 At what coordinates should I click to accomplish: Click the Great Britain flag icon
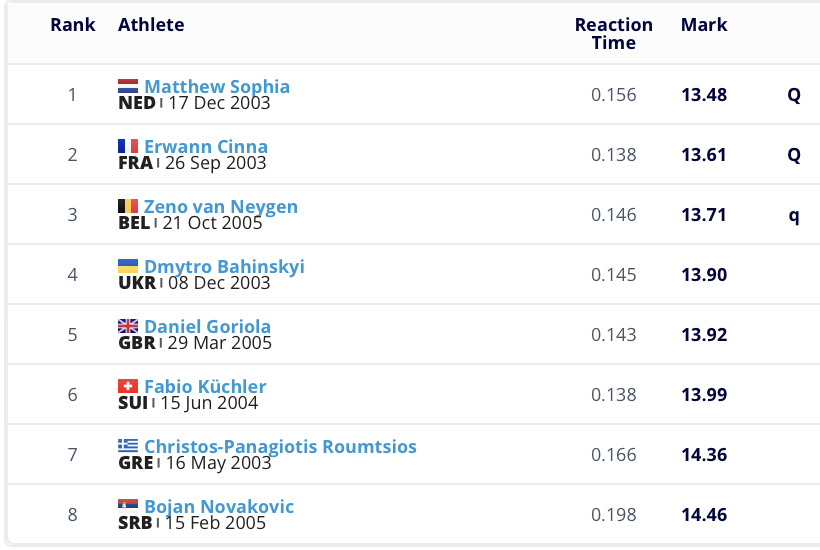(128, 327)
